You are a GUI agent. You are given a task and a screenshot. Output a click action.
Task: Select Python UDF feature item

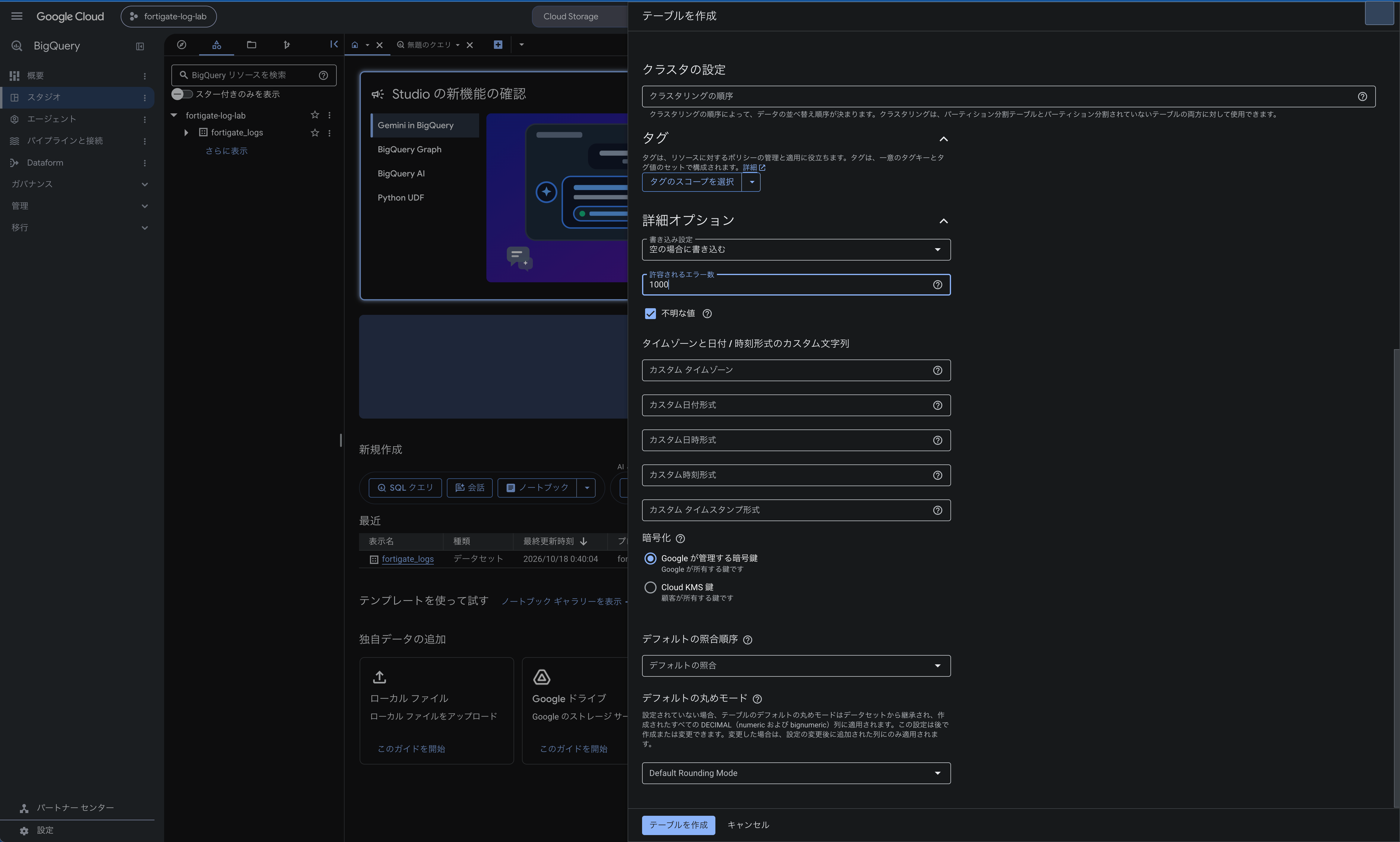425,198
